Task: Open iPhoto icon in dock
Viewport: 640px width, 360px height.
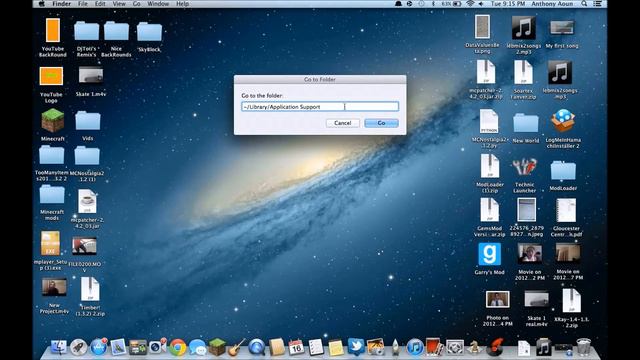Action: (376, 347)
